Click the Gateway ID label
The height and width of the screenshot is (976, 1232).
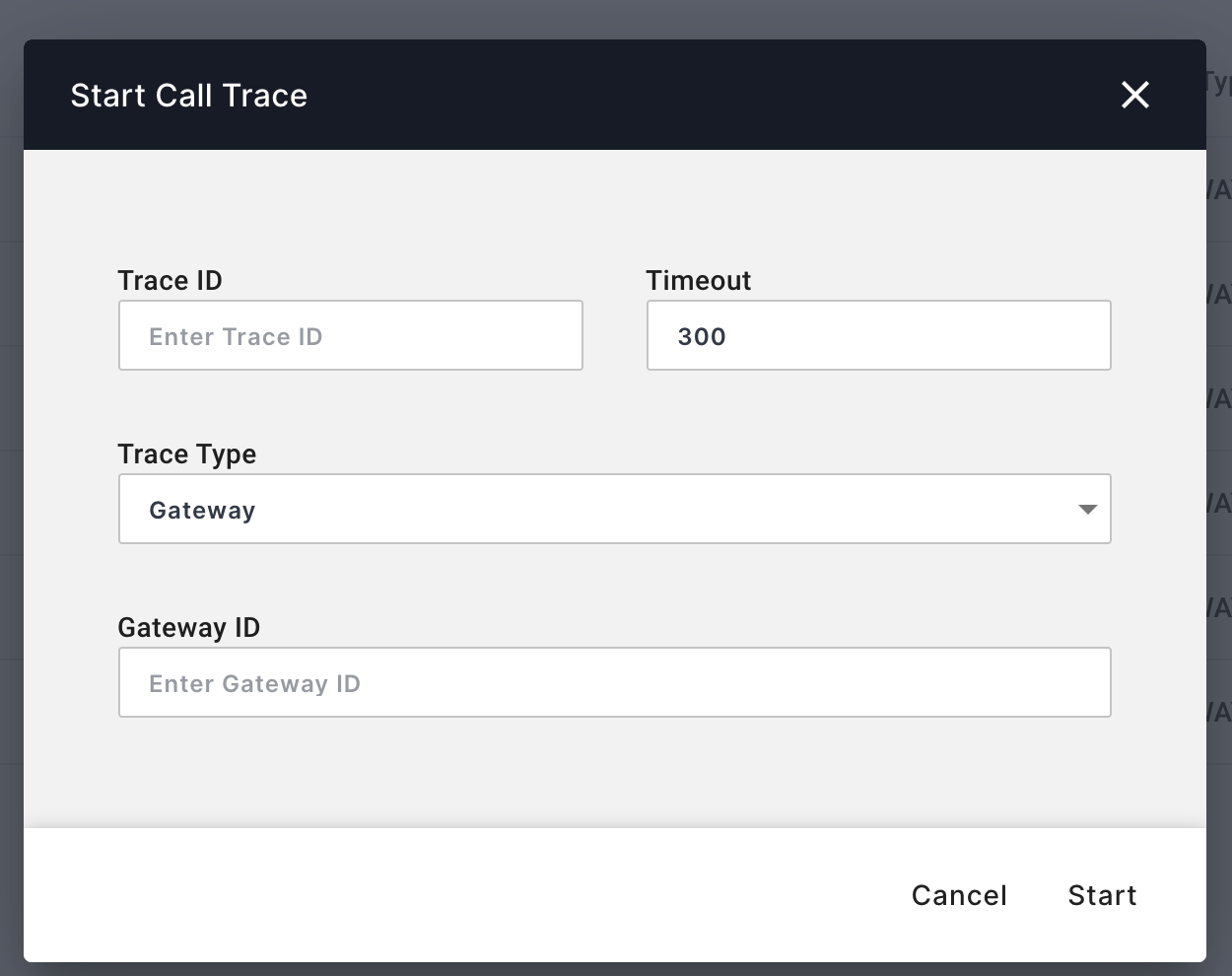(189, 627)
